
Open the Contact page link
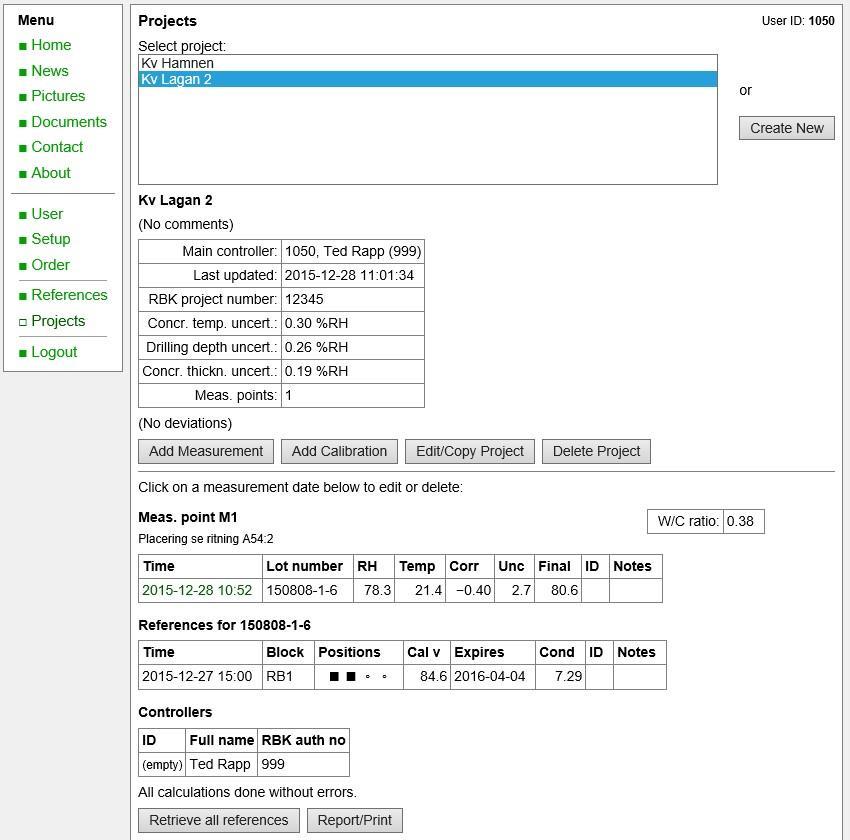tap(57, 147)
